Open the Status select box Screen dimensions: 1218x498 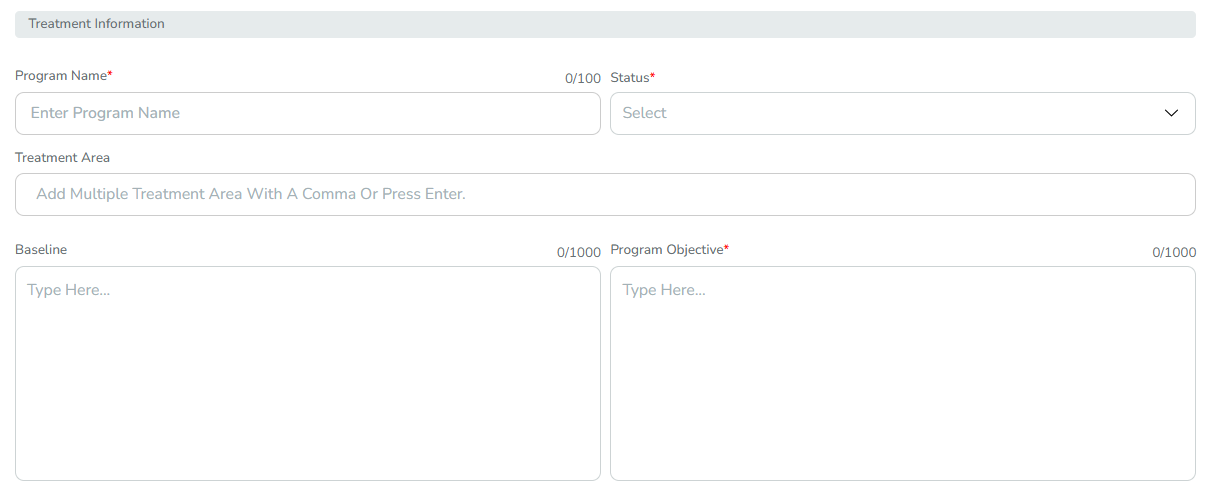[903, 114]
